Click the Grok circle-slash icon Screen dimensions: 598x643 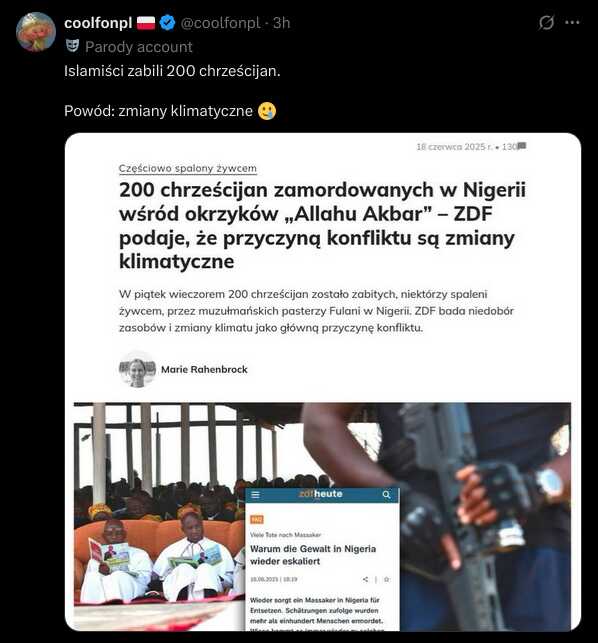[x=546, y=23]
